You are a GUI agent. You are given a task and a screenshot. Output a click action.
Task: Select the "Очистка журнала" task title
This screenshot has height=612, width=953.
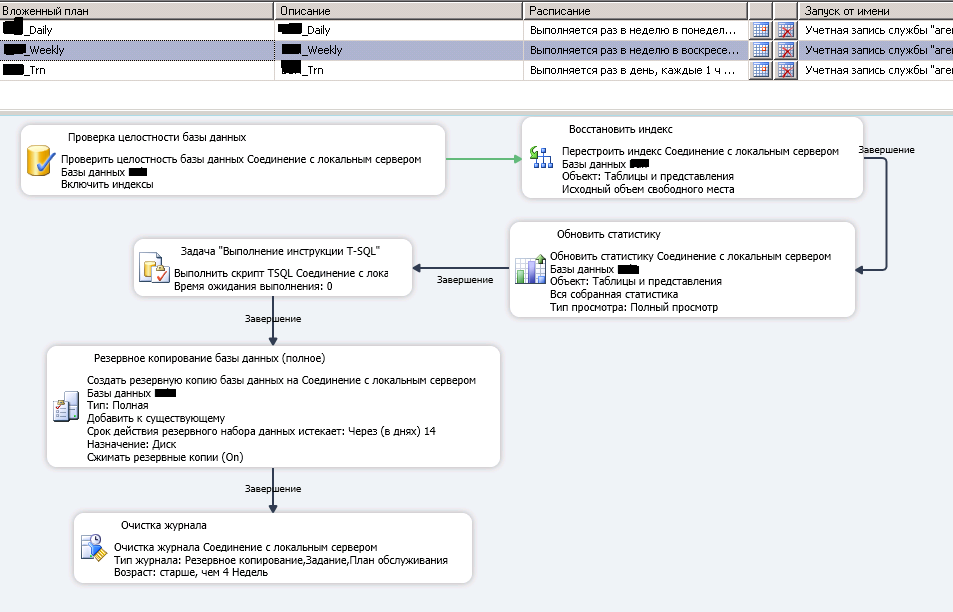pyautogui.click(x=164, y=525)
